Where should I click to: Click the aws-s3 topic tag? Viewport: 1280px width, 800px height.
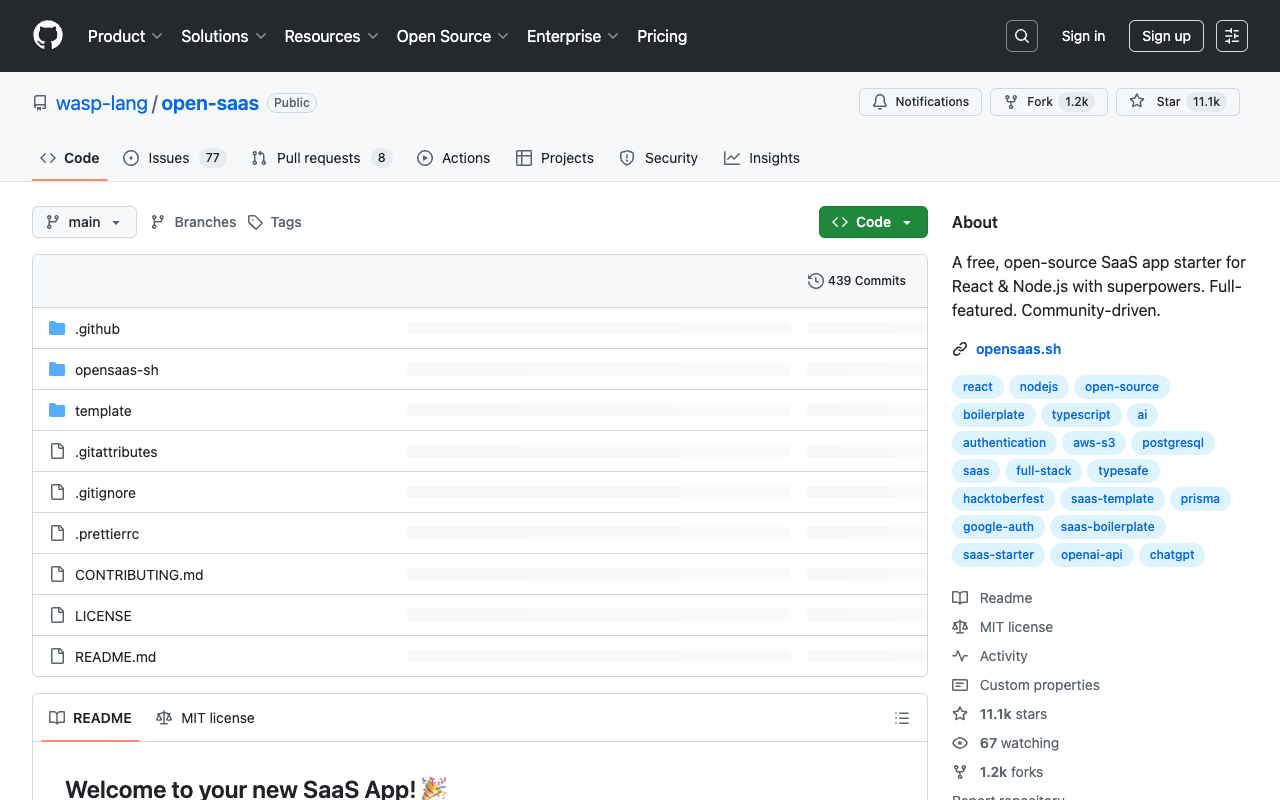[x=1094, y=443]
